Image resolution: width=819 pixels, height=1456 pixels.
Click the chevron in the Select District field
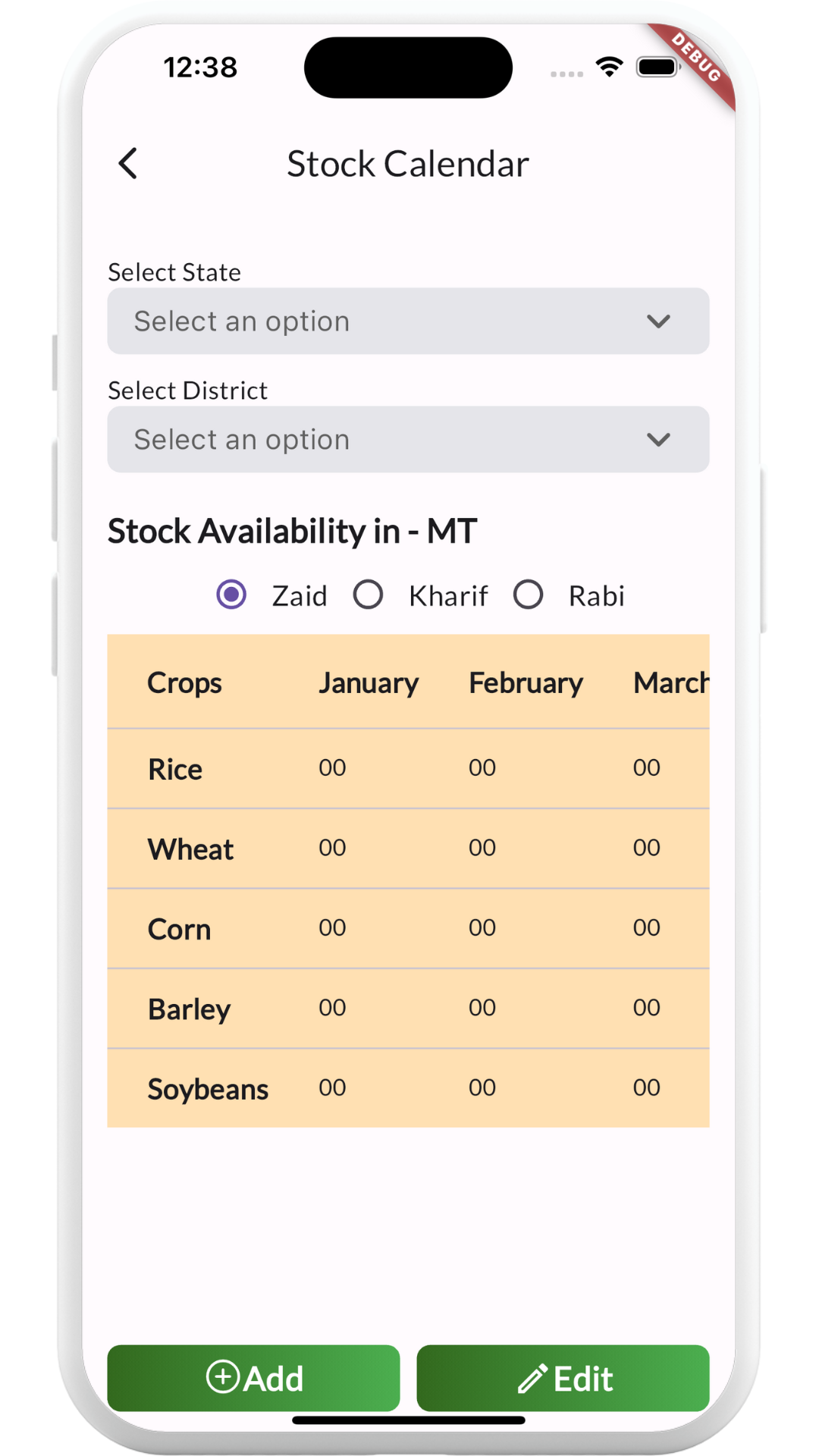[658, 440]
